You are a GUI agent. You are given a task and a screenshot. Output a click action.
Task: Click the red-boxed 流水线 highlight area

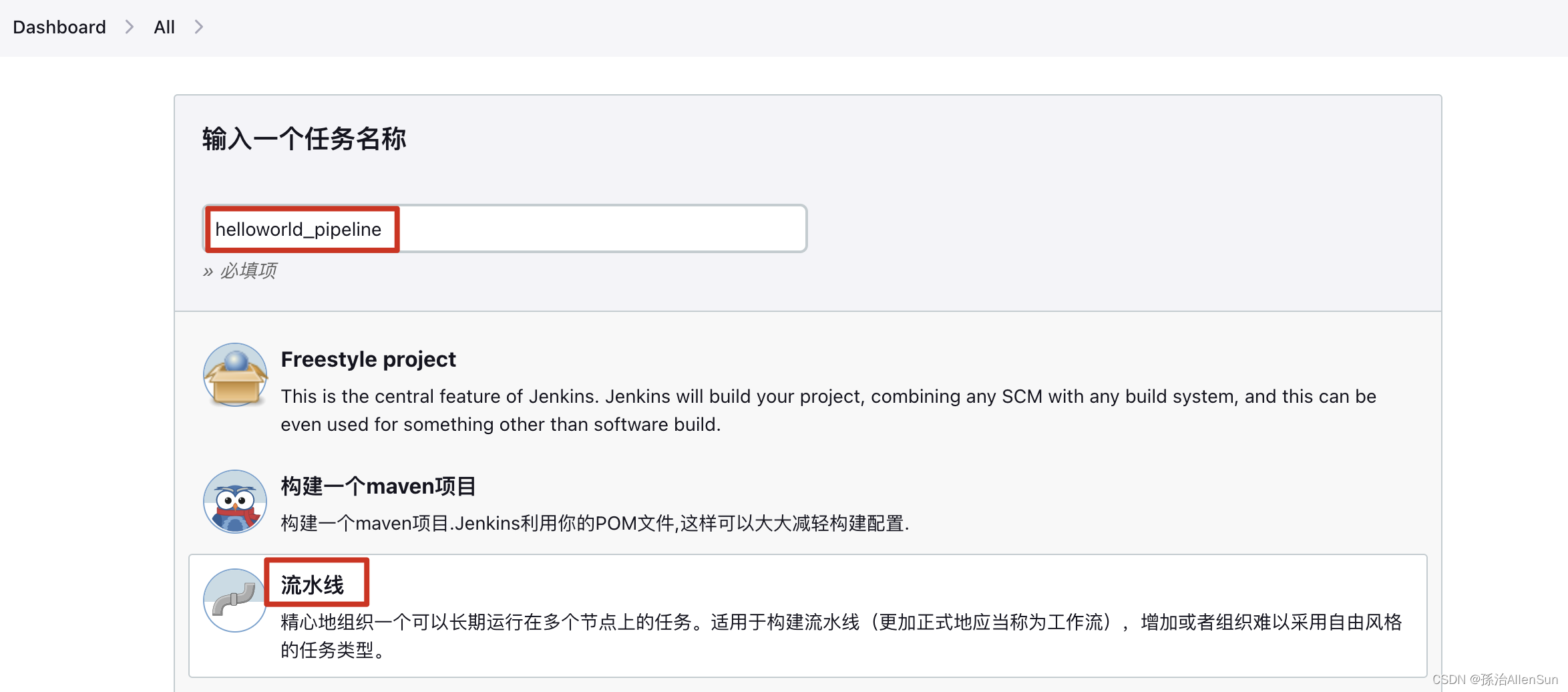(315, 581)
